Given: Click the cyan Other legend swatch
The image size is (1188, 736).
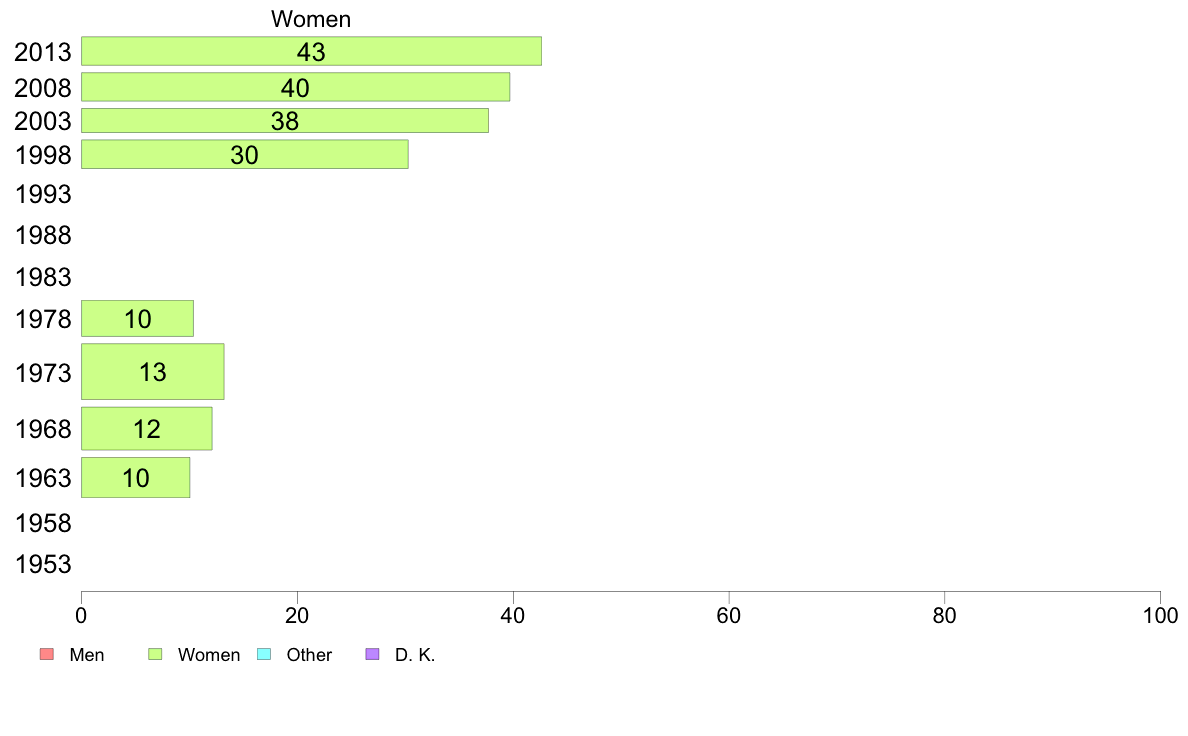Looking at the screenshot, I should click(x=264, y=654).
